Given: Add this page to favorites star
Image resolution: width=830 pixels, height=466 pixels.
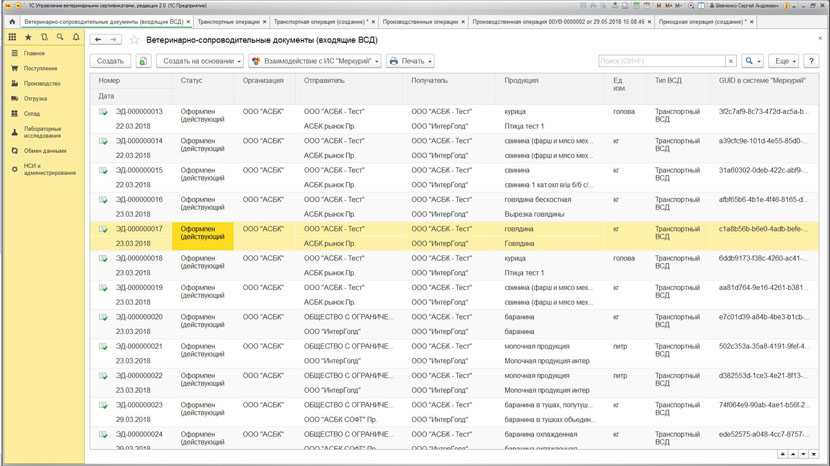Looking at the screenshot, I should click(x=134, y=40).
